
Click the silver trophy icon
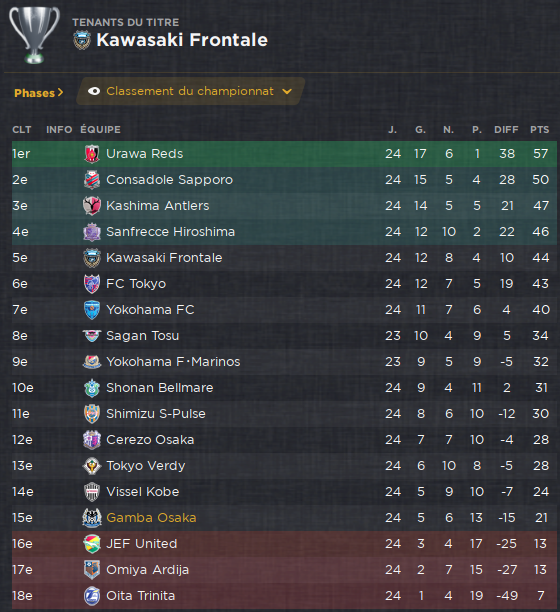pos(34,35)
